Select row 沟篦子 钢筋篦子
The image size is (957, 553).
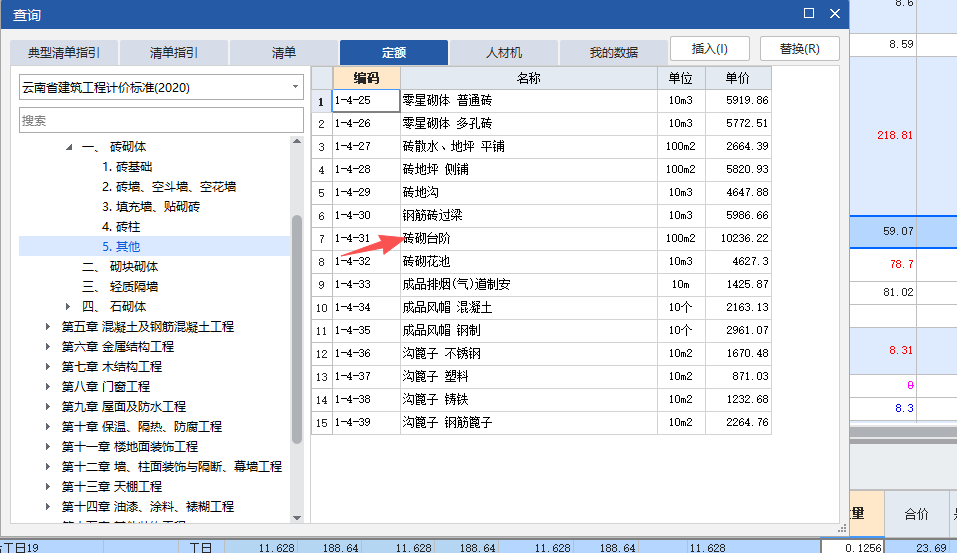click(541, 422)
